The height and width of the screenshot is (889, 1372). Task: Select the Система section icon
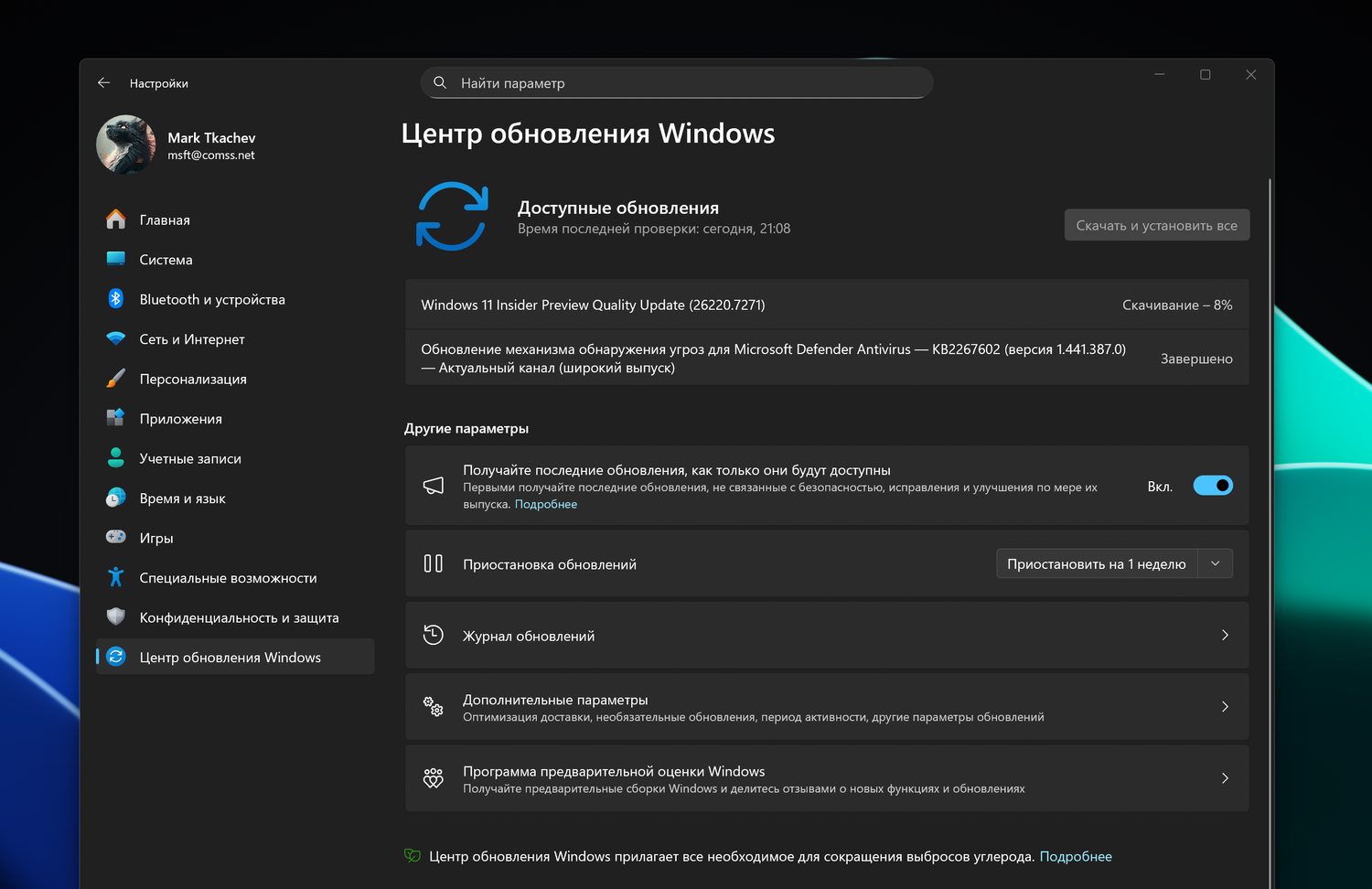pyautogui.click(x=115, y=259)
